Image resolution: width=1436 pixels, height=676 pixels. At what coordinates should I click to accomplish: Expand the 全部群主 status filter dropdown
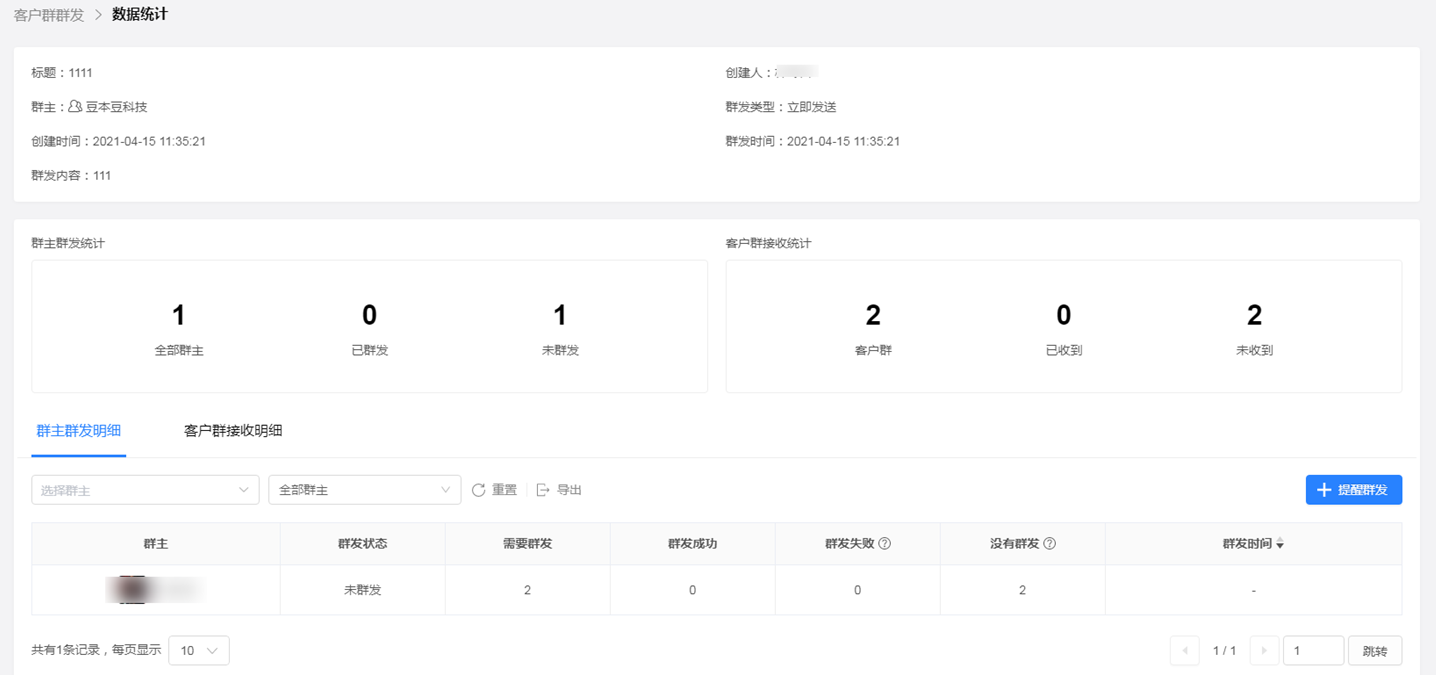(x=364, y=490)
